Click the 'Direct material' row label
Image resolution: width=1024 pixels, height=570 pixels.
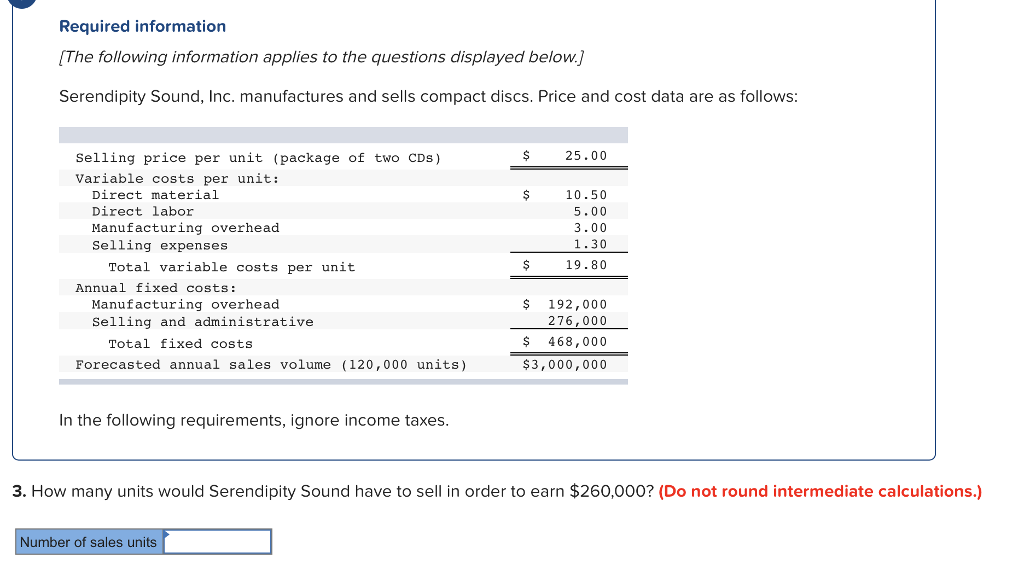pyautogui.click(x=155, y=195)
